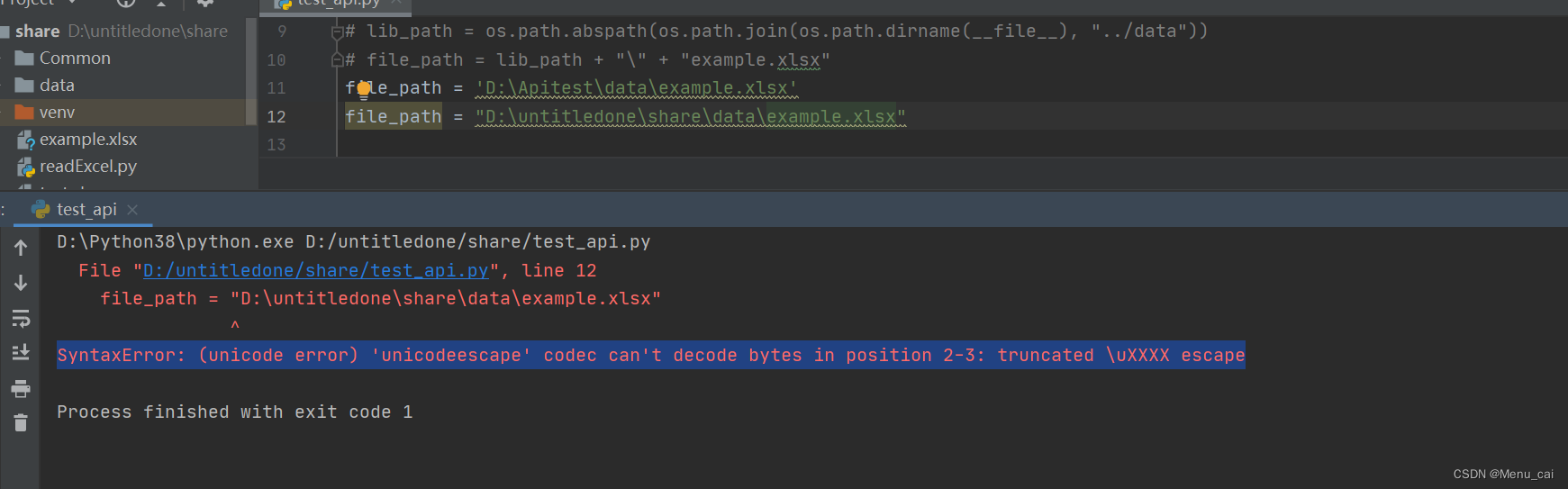Image resolution: width=1568 pixels, height=489 pixels.
Task: Click the Up the Stack Trace arrow
Action: (x=21, y=248)
